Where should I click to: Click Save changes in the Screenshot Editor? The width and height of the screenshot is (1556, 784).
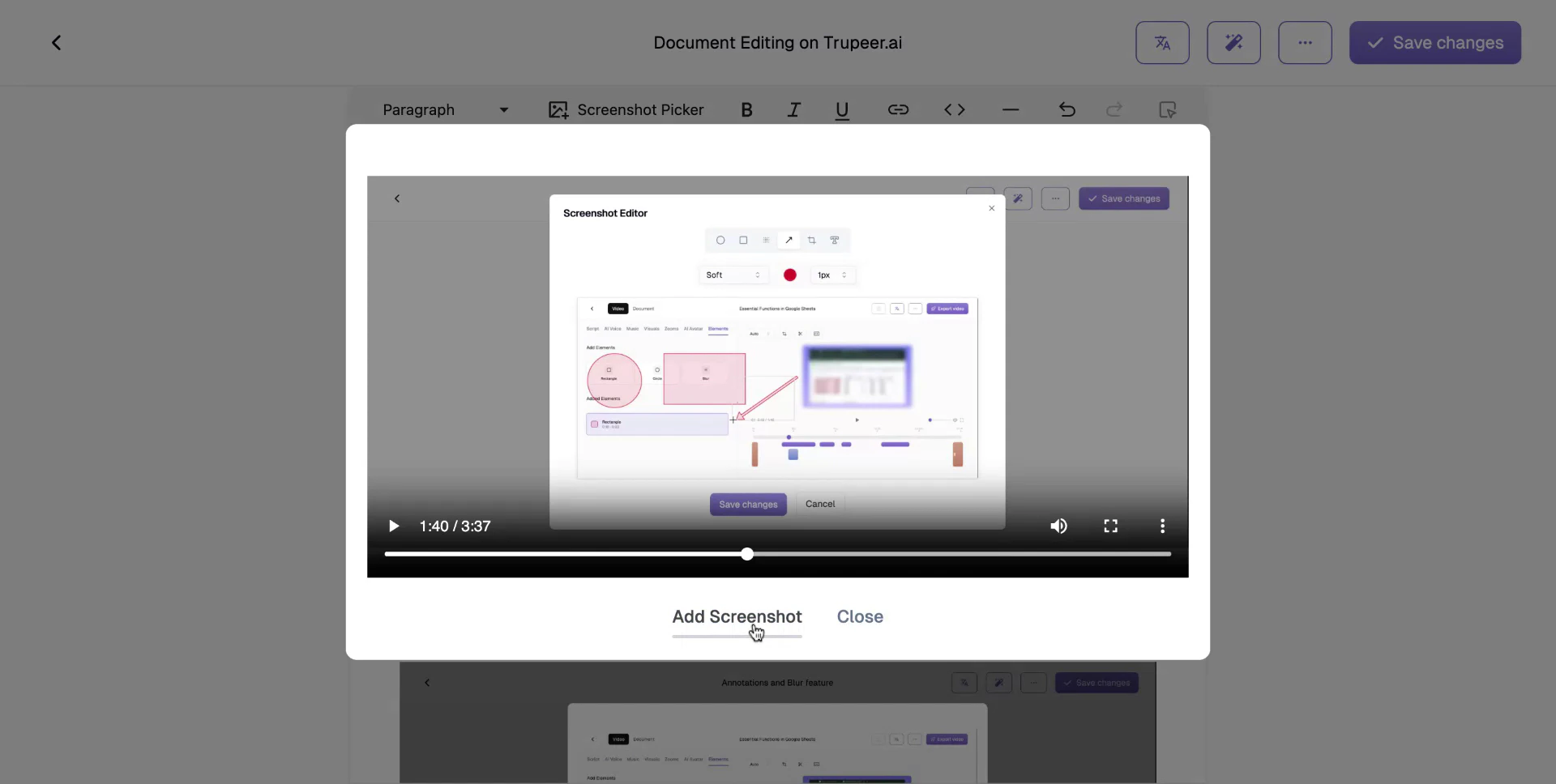coord(747,504)
